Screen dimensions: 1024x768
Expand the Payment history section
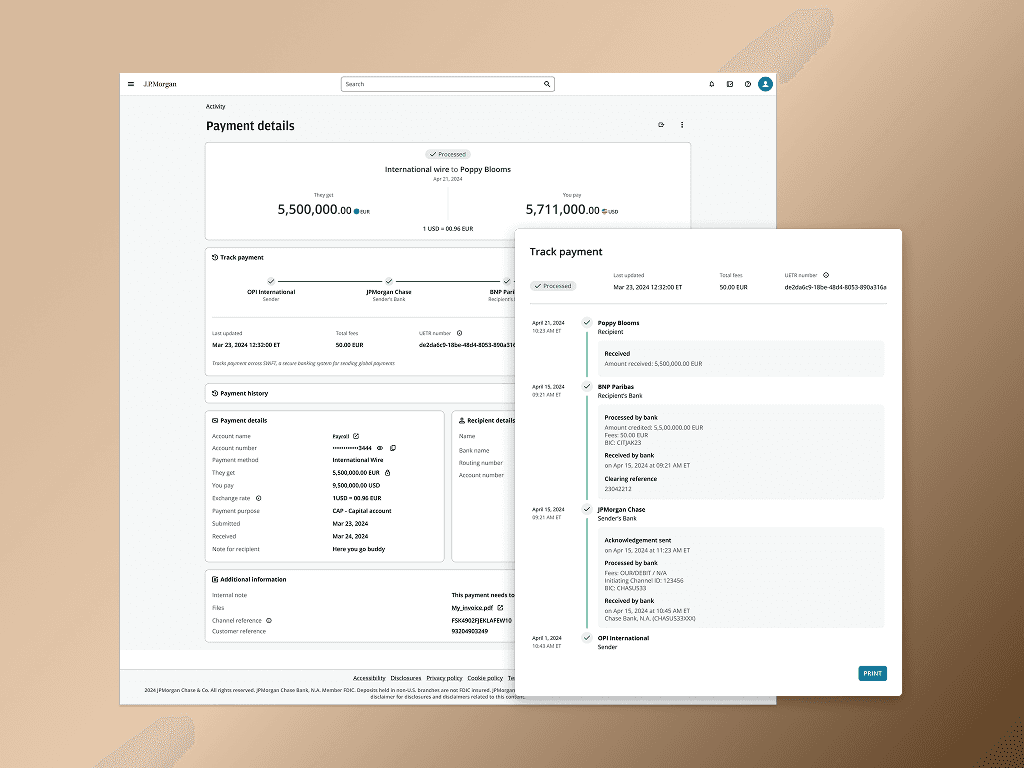click(x=360, y=394)
